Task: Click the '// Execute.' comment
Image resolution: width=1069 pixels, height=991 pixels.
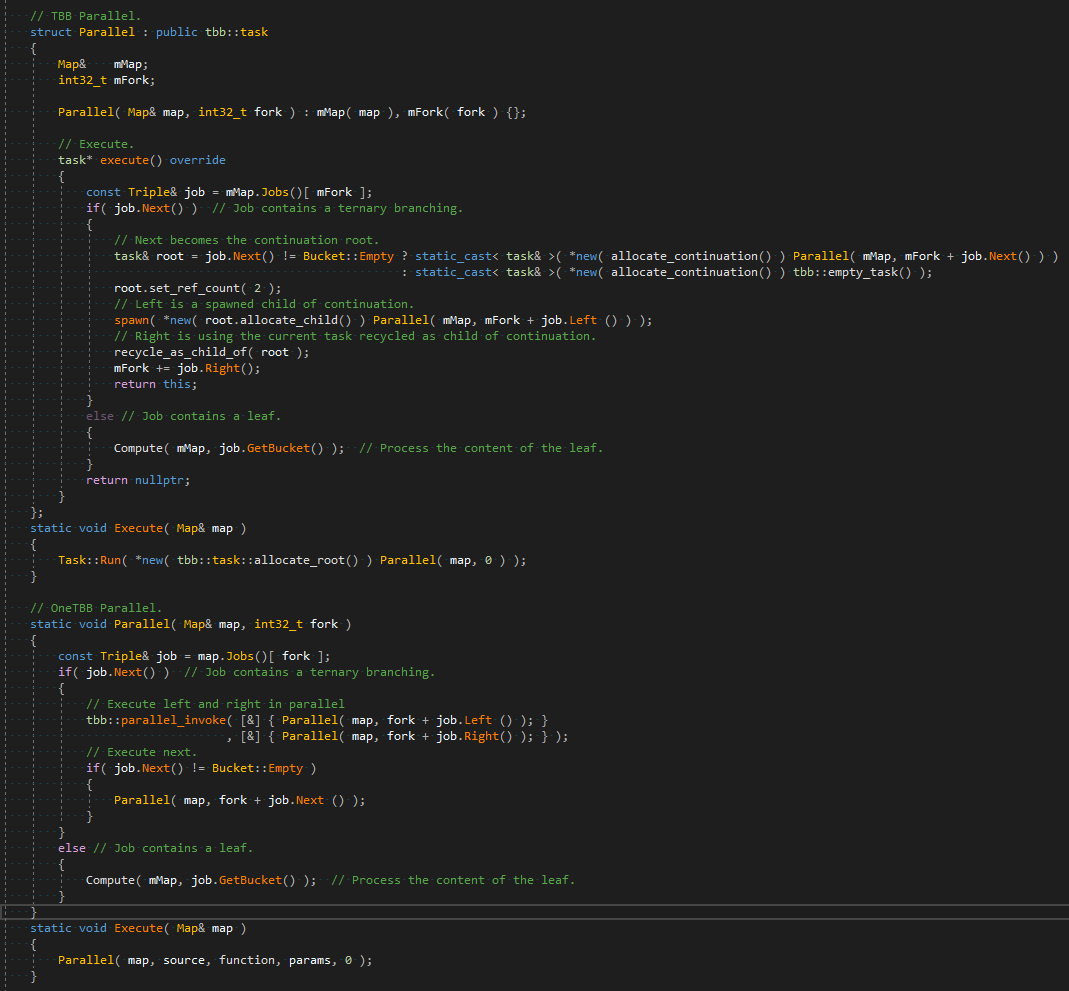Action: click(96, 144)
